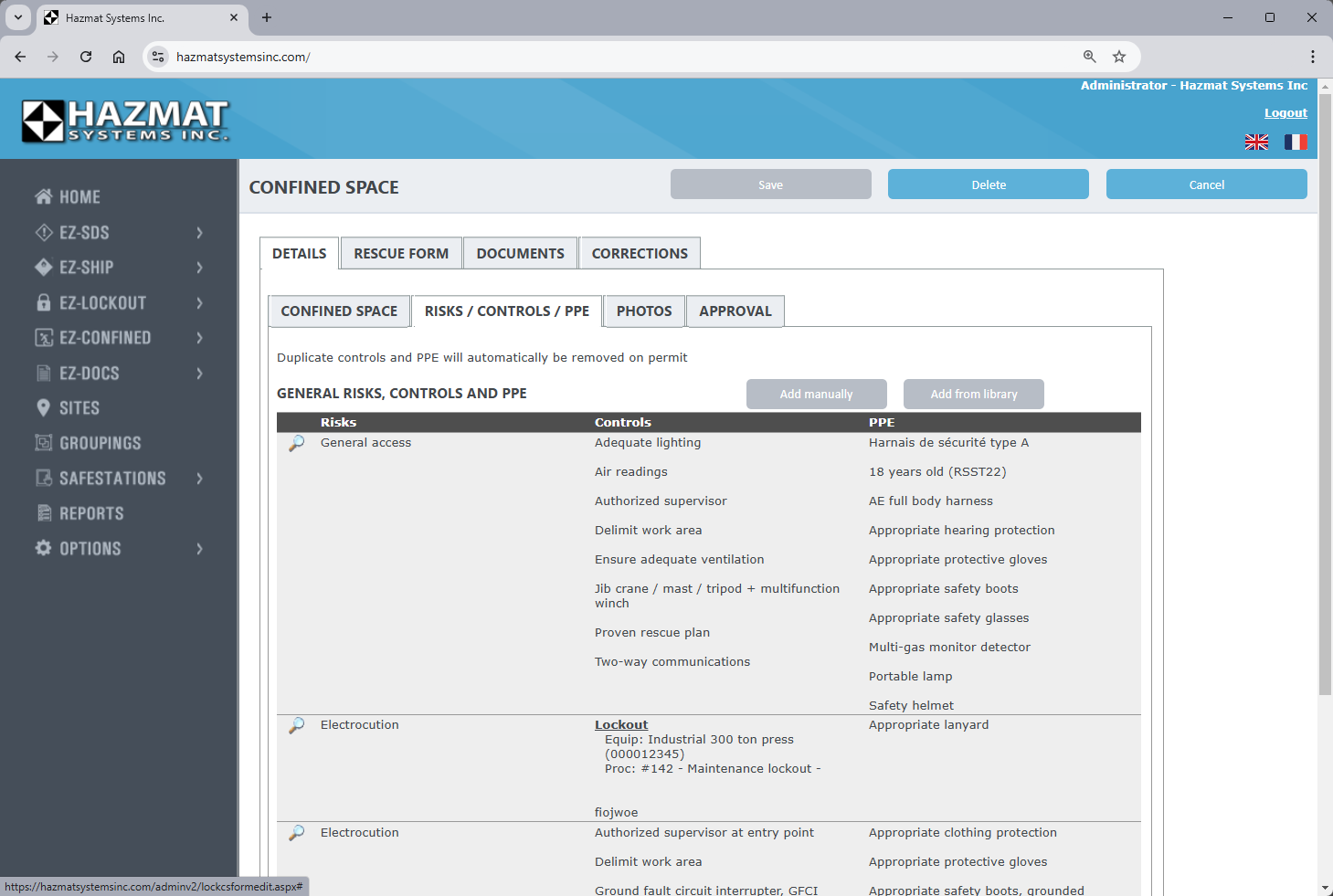Click the zoom magnifier in the address bar

point(1089,57)
